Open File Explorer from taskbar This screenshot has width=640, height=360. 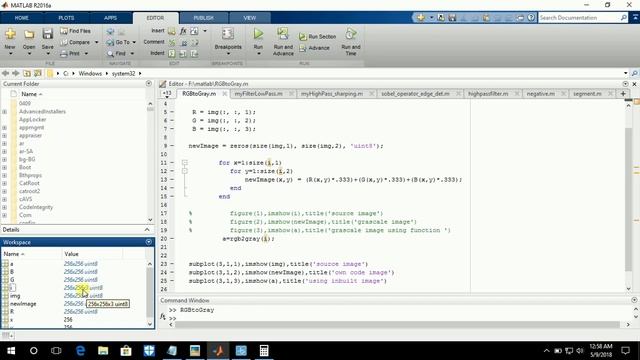coord(103,351)
